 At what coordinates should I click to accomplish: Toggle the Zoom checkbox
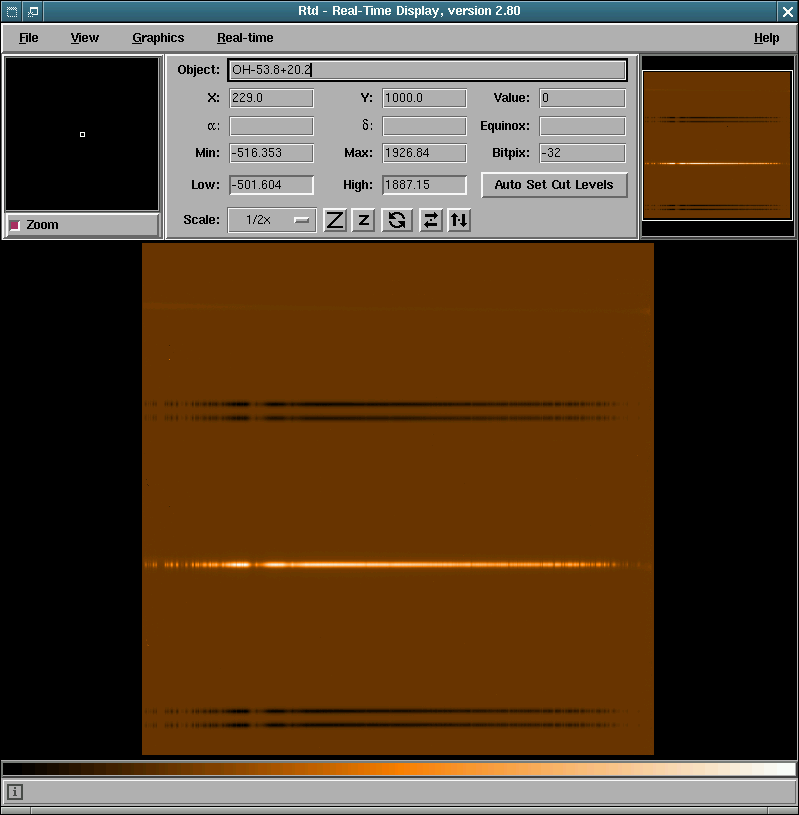point(15,225)
